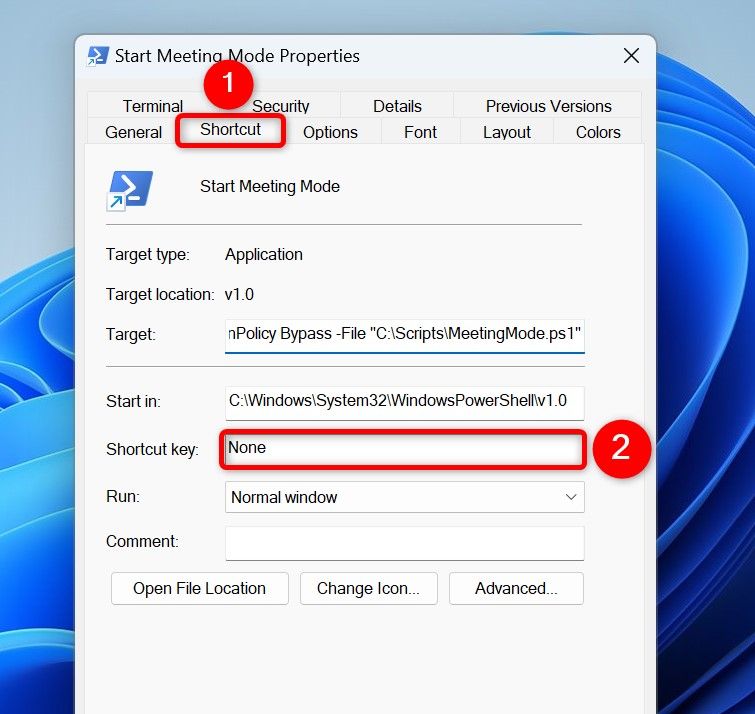
Task: Open the Layout tab
Action: [x=507, y=132]
